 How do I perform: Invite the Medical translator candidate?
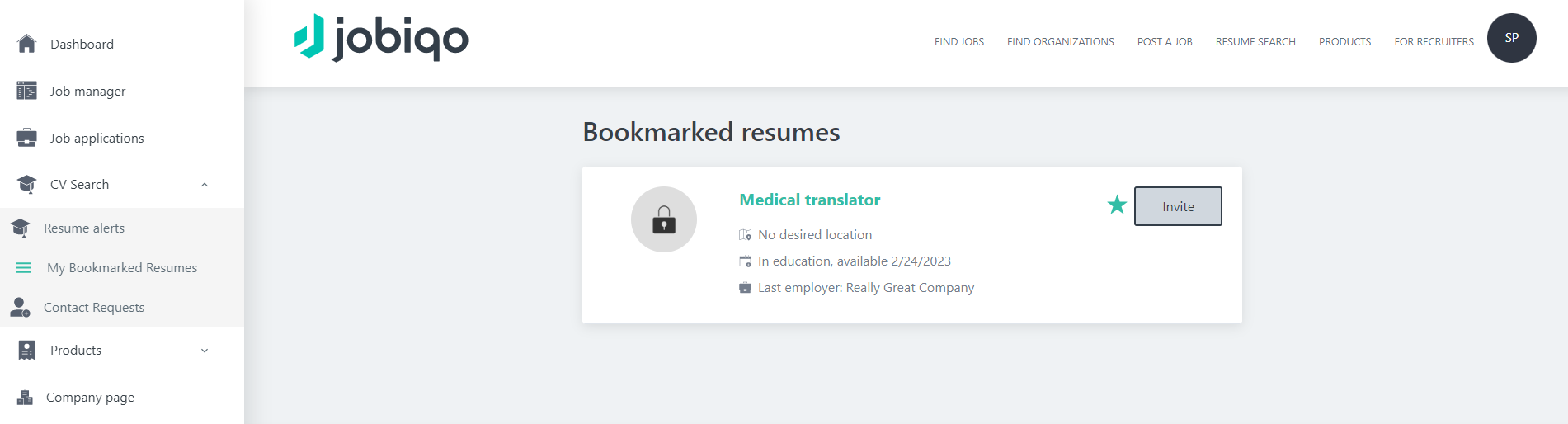point(1178,206)
